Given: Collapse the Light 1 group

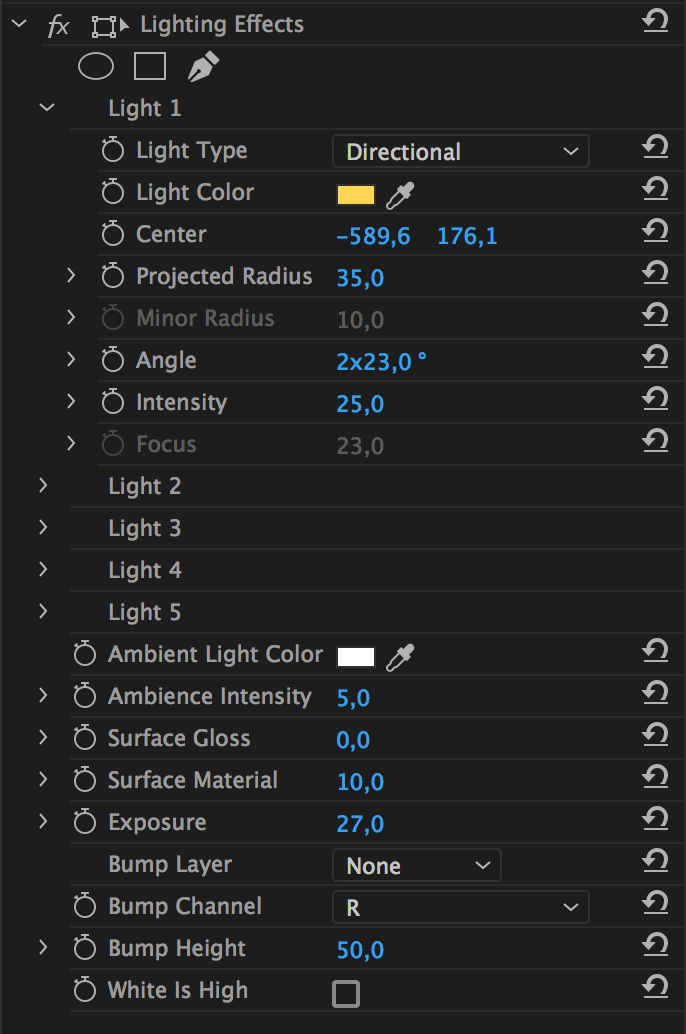Looking at the screenshot, I should pos(47,107).
